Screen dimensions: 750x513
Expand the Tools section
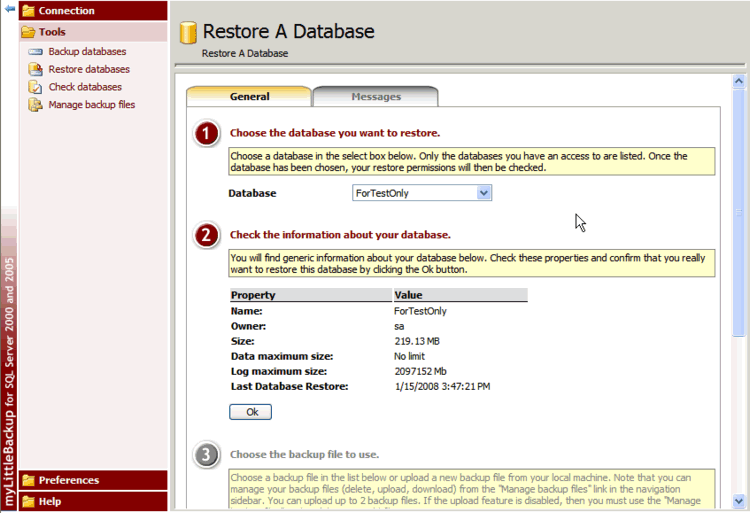click(x=93, y=32)
